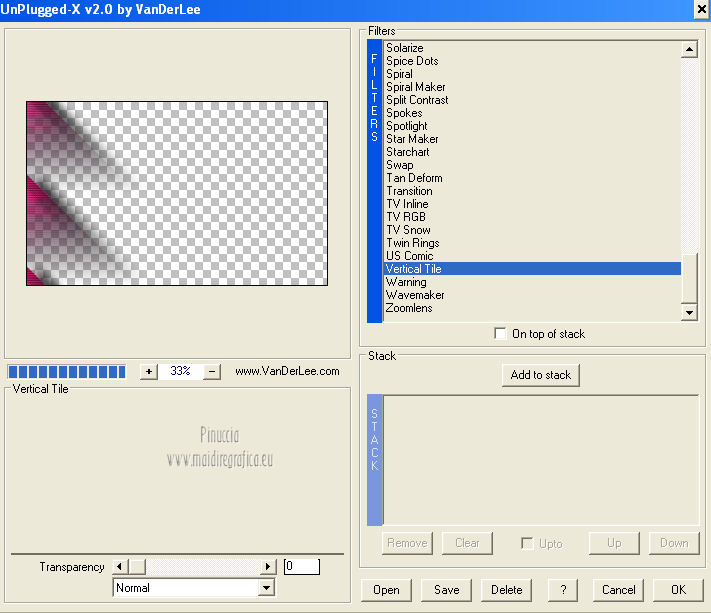Click the Delete button
711x613 pixels.
click(506, 590)
